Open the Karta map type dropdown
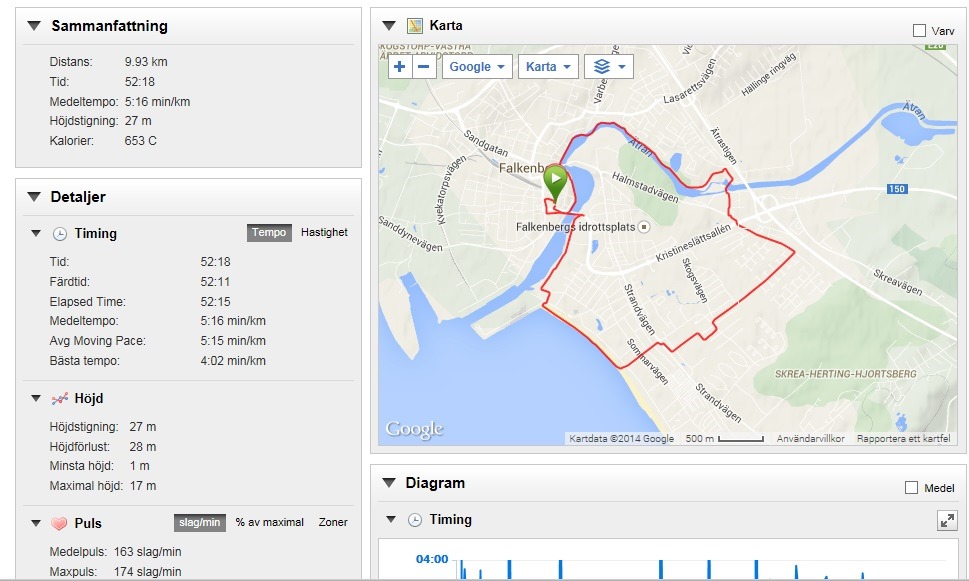The height and width of the screenshot is (581, 969). tap(548, 67)
